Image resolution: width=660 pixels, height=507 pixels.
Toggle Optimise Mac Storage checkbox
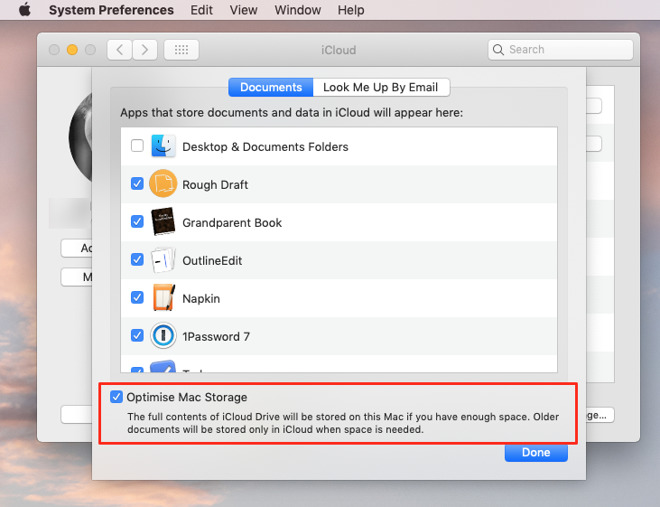116,397
